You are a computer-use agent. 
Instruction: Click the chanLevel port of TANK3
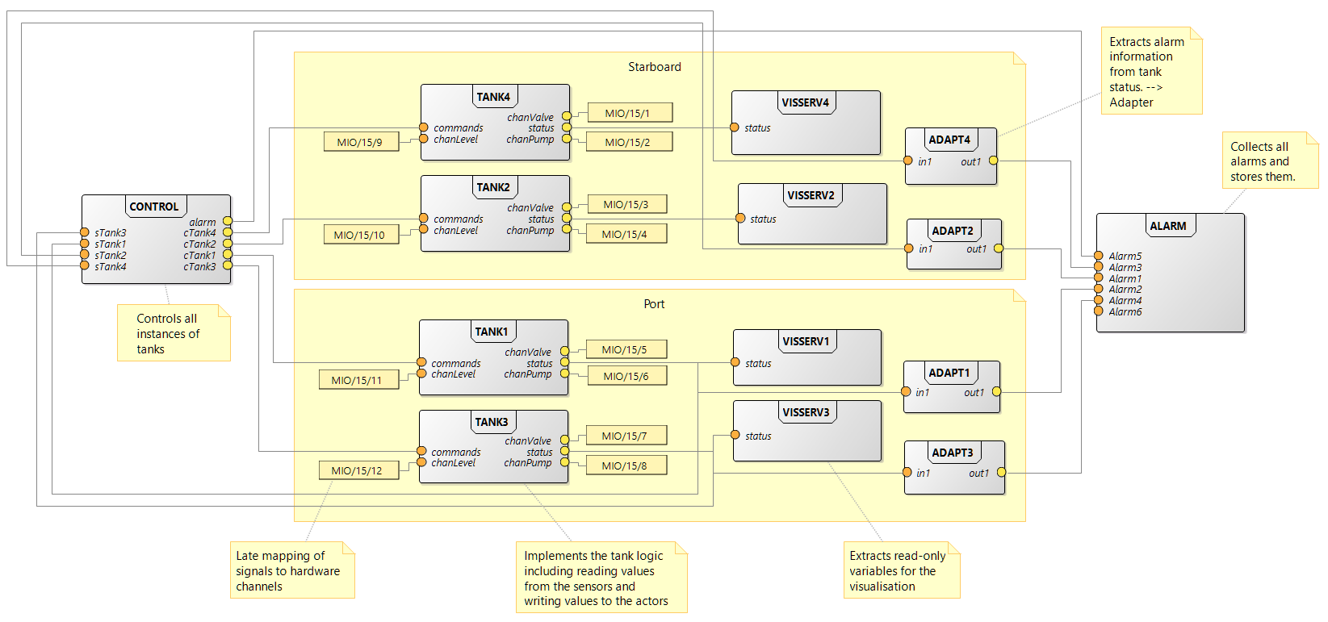[x=422, y=463]
